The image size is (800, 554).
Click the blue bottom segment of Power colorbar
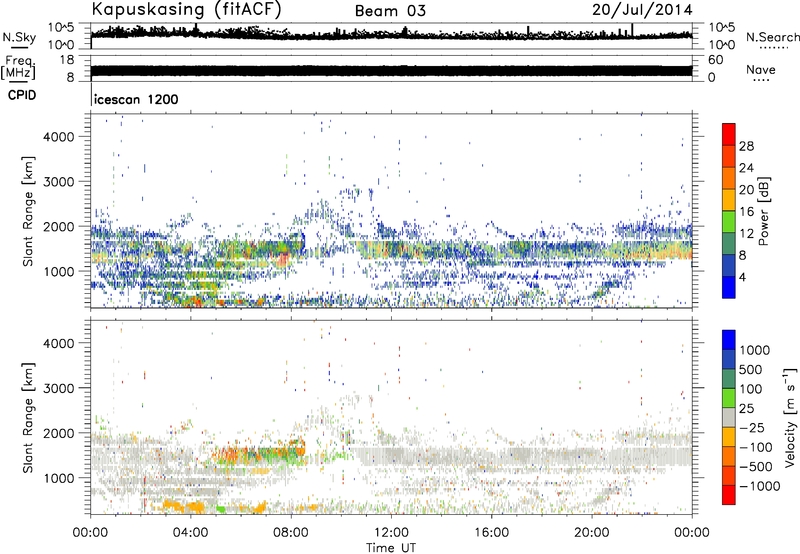click(729, 287)
